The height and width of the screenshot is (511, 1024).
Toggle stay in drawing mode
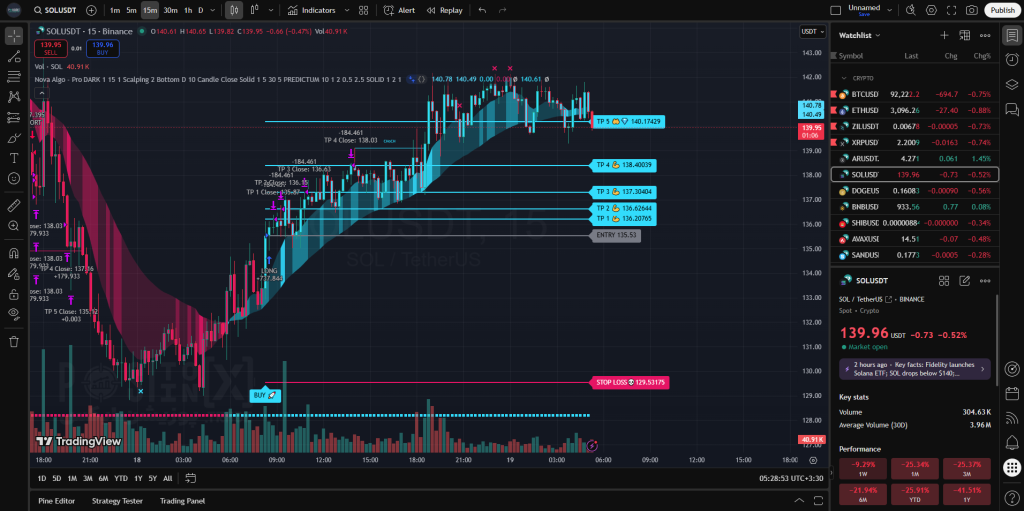point(14,274)
